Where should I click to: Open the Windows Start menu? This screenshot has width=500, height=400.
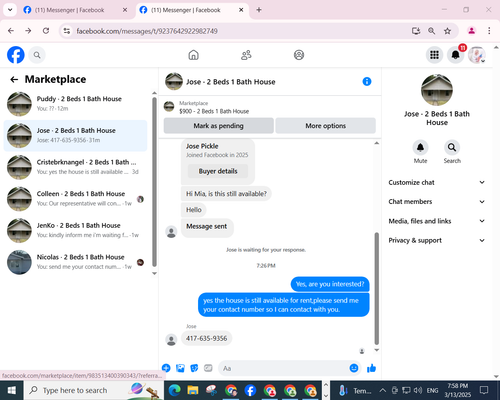[12, 390]
